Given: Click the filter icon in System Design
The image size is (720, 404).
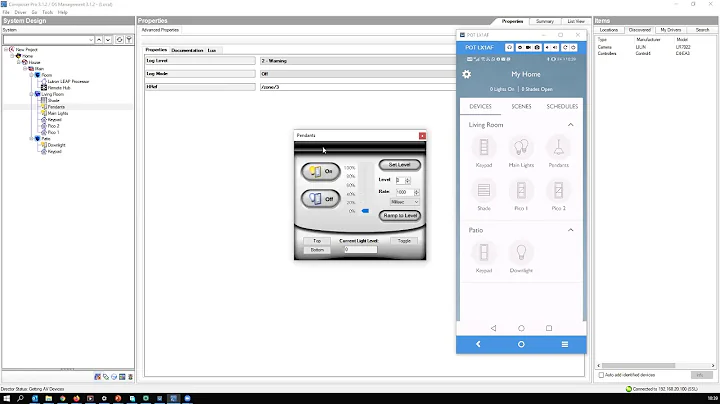Looking at the screenshot, I should point(129,40).
